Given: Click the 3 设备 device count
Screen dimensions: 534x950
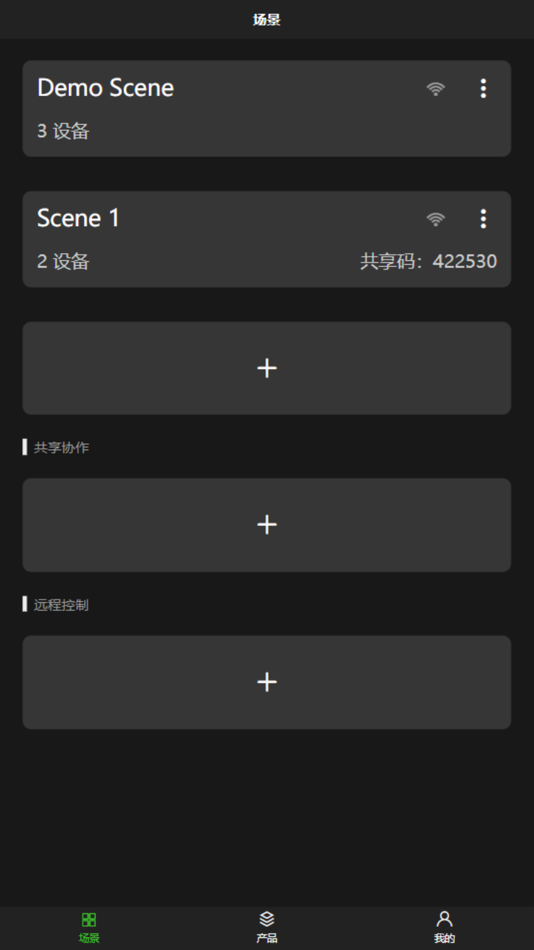Looking at the screenshot, I should click(x=63, y=131).
